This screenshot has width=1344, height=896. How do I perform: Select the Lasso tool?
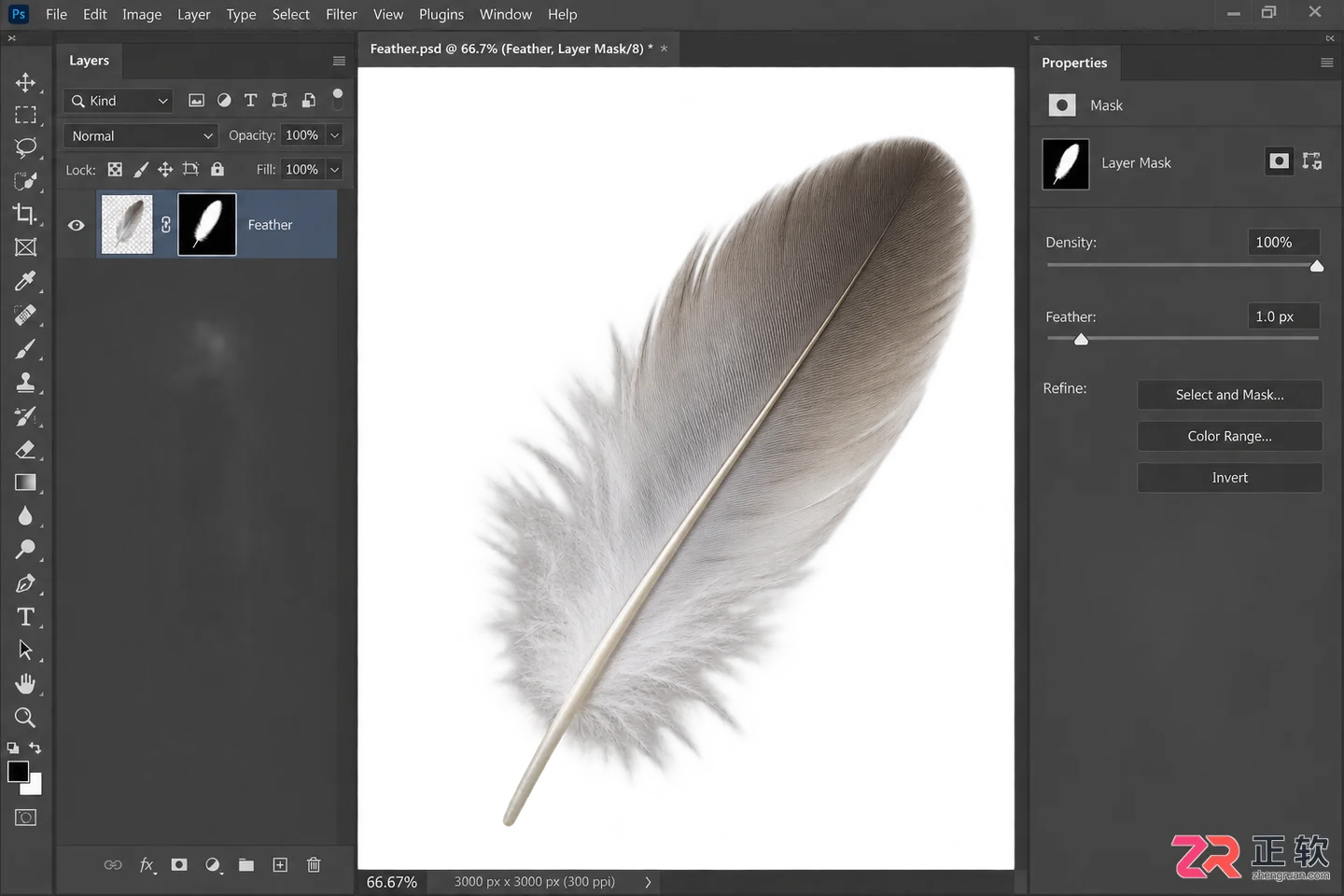25,147
